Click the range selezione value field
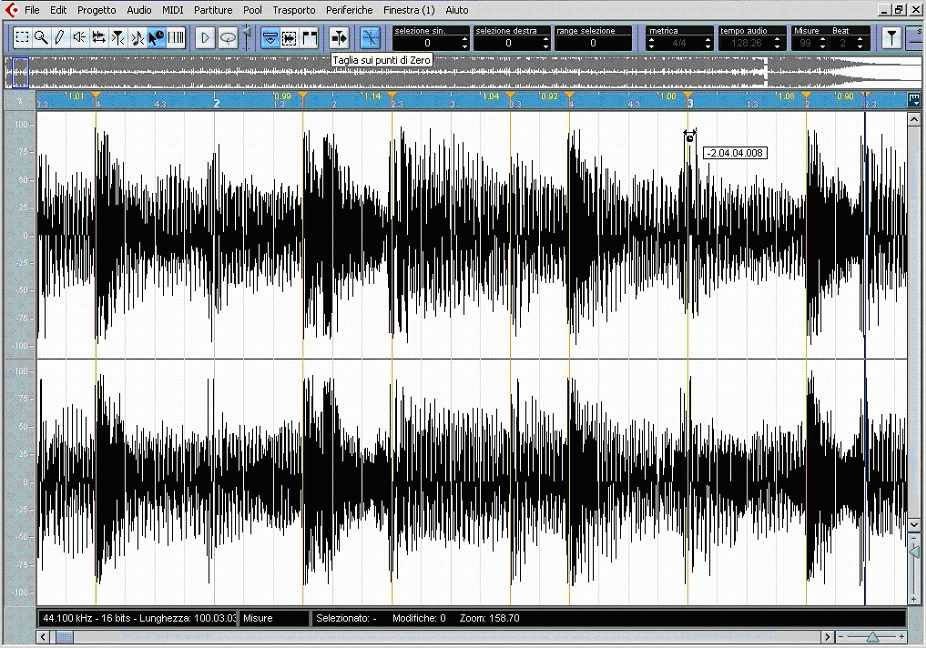 coord(592,43)
